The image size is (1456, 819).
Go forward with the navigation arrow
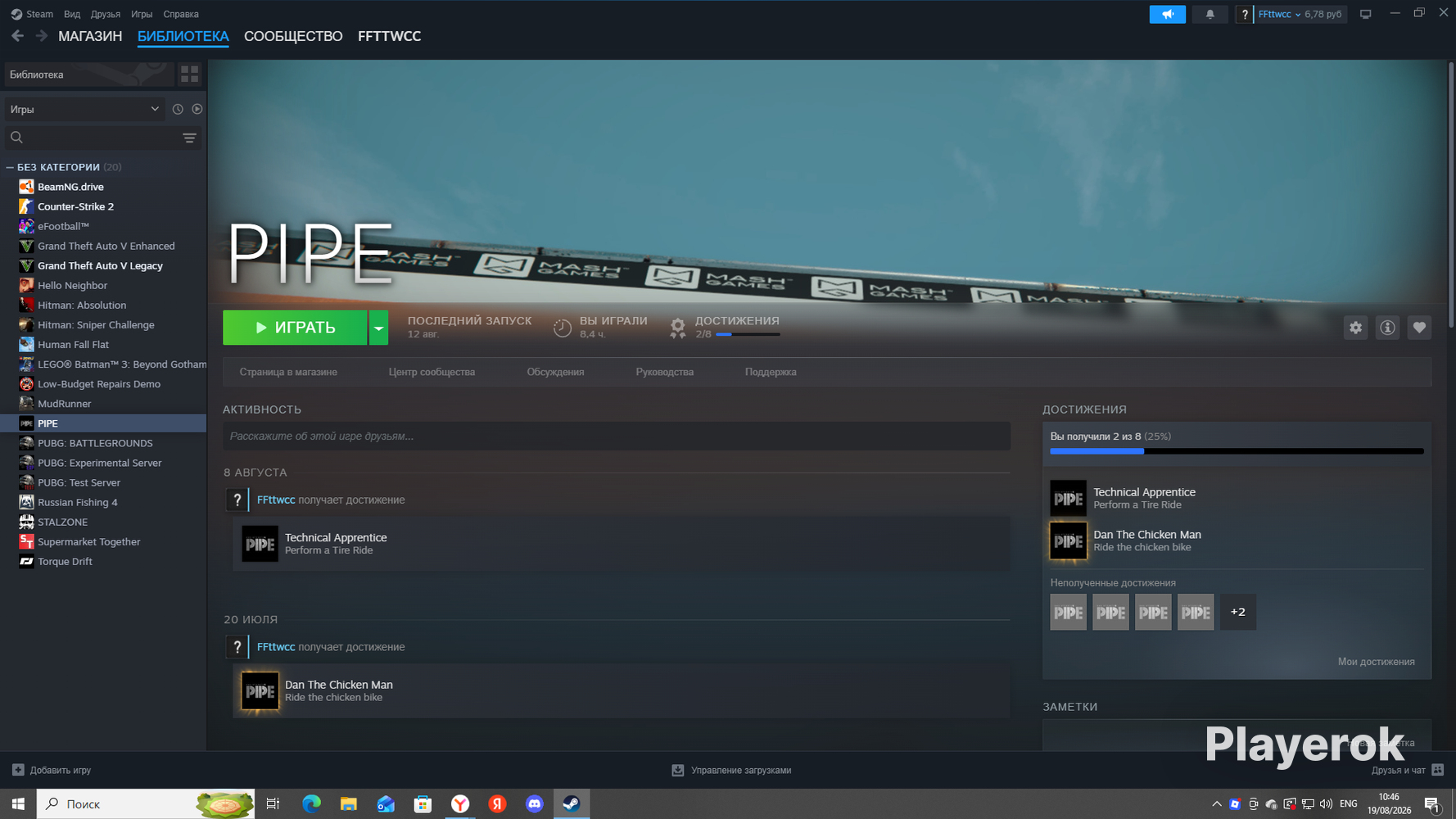point(41,36)
